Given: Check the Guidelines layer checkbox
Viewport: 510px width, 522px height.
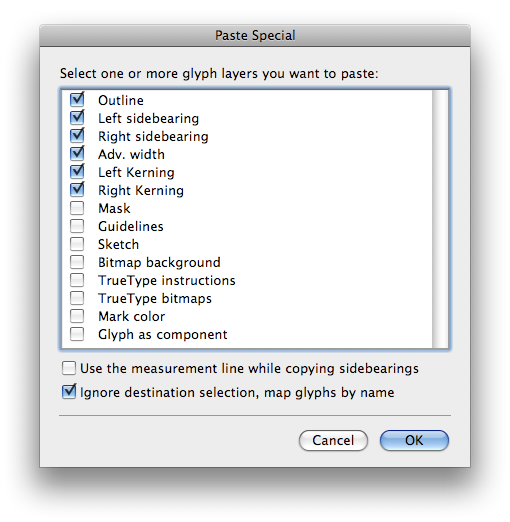Looking at the screenshot, I should [x=77, y=226].
